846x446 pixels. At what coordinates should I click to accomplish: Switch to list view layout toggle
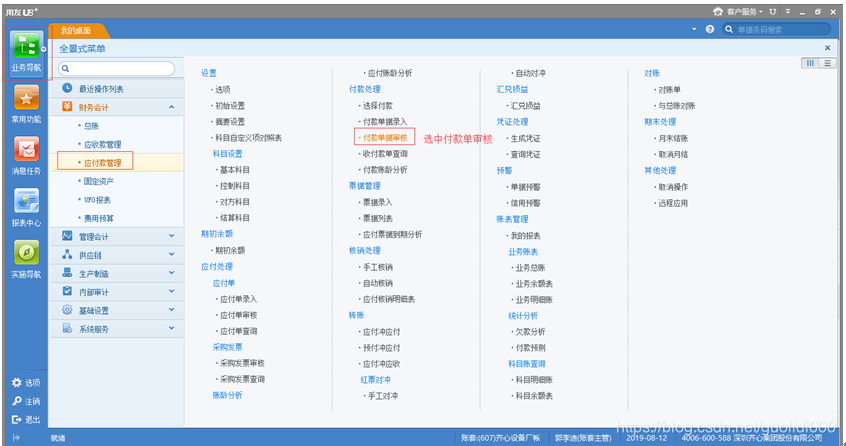(827, 63)
